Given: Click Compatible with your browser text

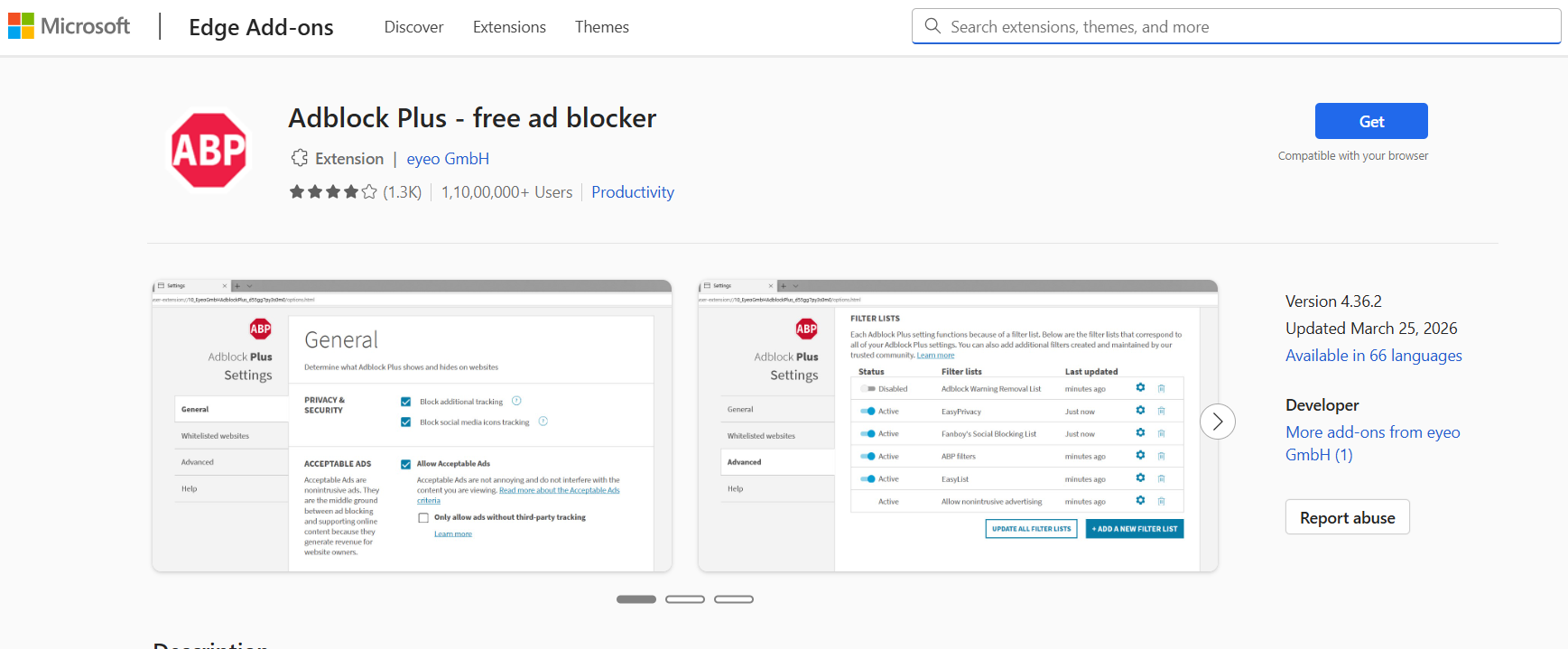Looking at the screenshot, I should coord(1353,156).
